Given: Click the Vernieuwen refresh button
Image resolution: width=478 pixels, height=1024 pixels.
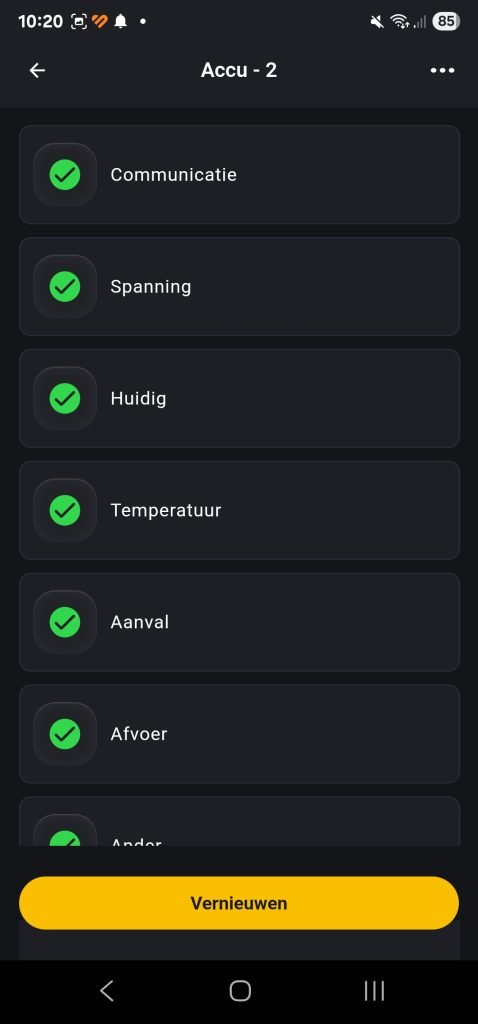Looking at the screenshot, I should pyautogui.click(x=239, y=903).
